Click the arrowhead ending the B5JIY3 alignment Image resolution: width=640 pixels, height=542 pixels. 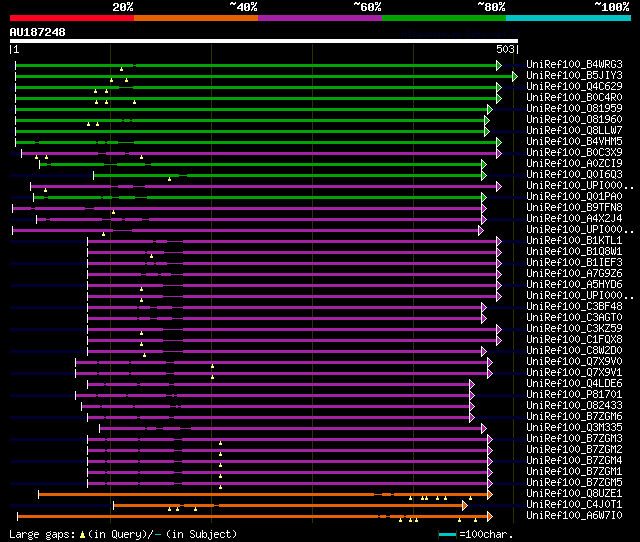coord(515,76)
